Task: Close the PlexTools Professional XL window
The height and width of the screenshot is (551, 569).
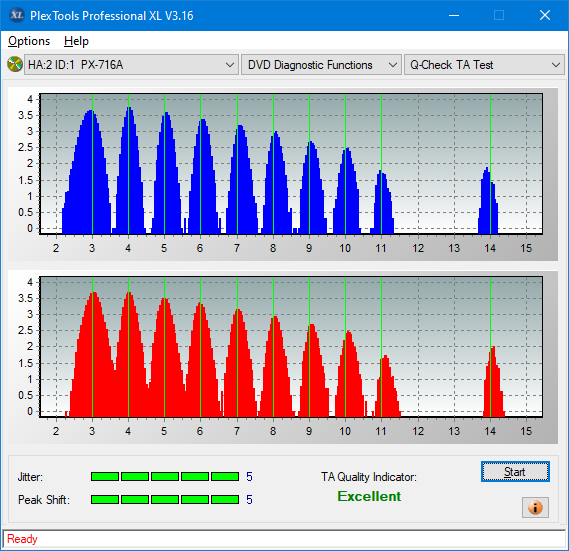Action: click(545, 15)
